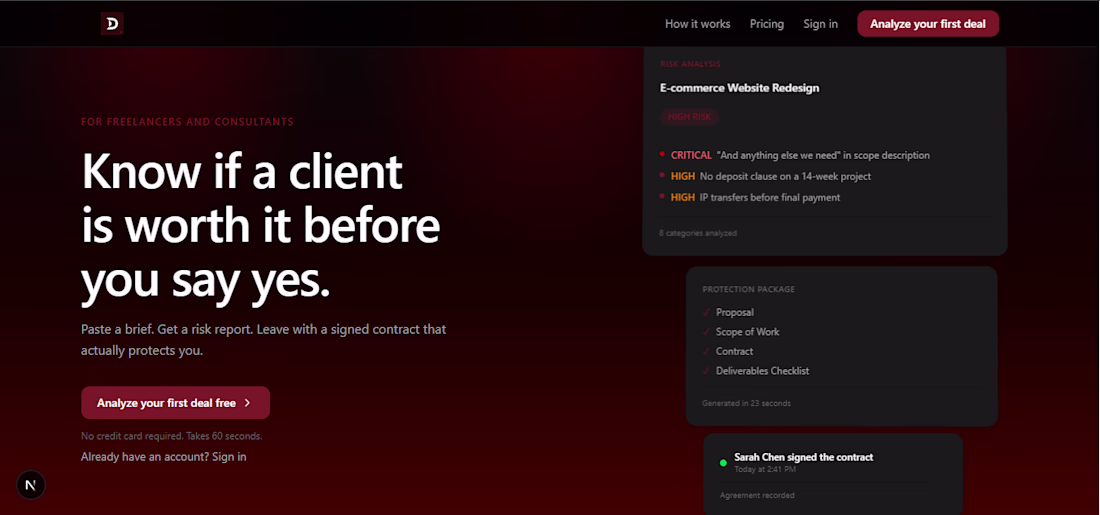This screenshot has width=1100, height=515.
Task: Click the arrow in Analyze your first deal free
Action: pos(247,403)
